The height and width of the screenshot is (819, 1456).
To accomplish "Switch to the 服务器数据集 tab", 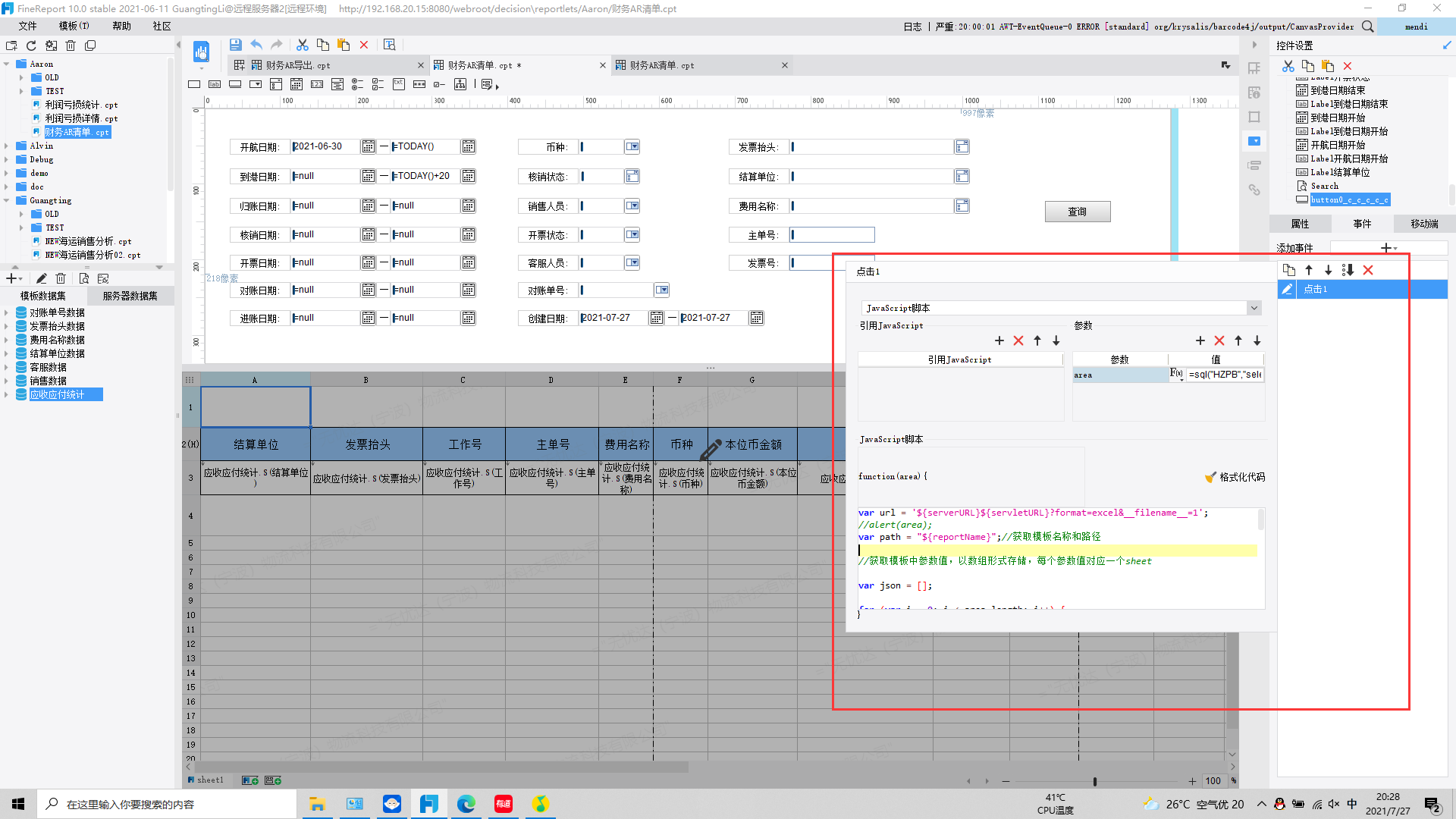I will (130, 296).
